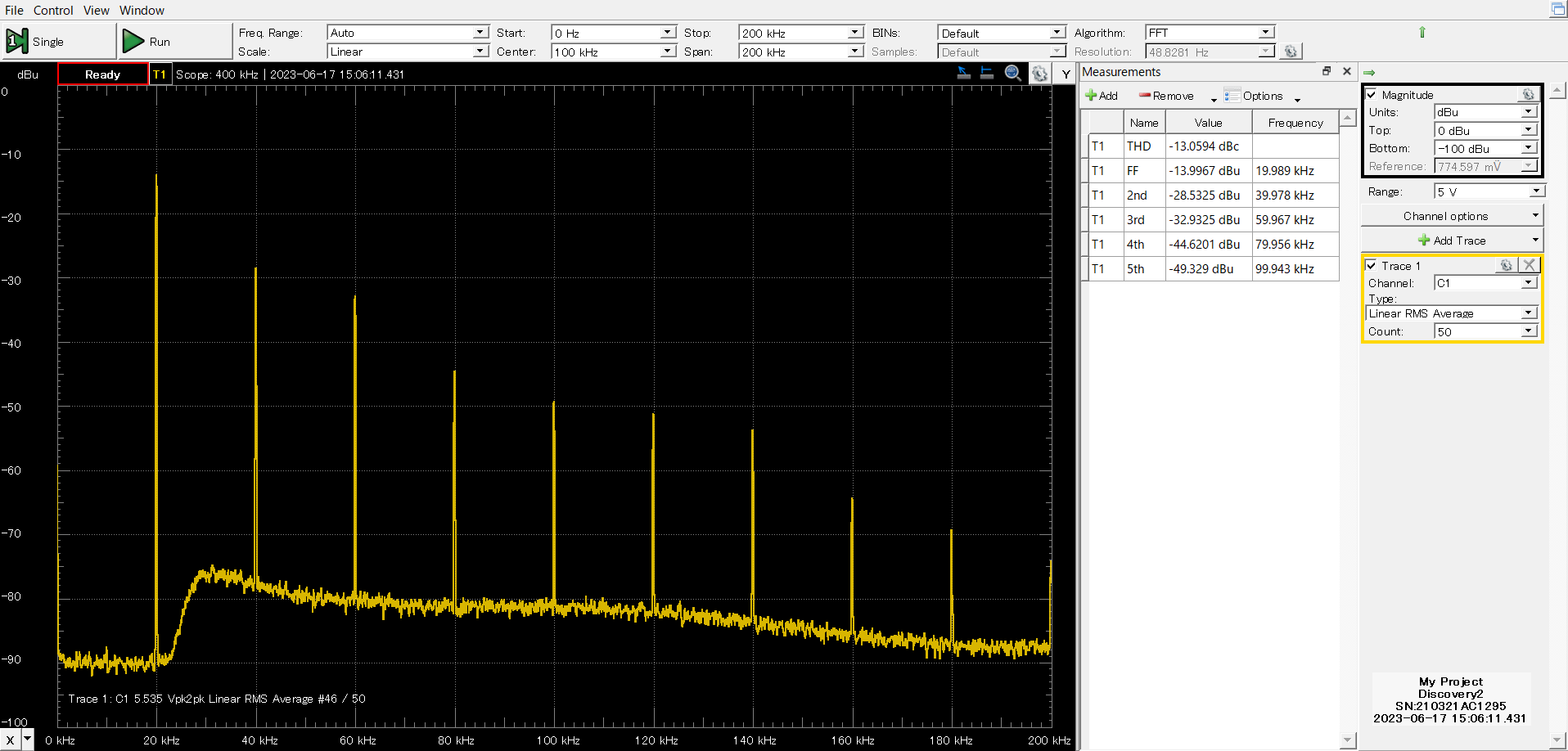The image size is (1568, 751).
Task: Undock the Measurements panel
Action: [1327, 71]
